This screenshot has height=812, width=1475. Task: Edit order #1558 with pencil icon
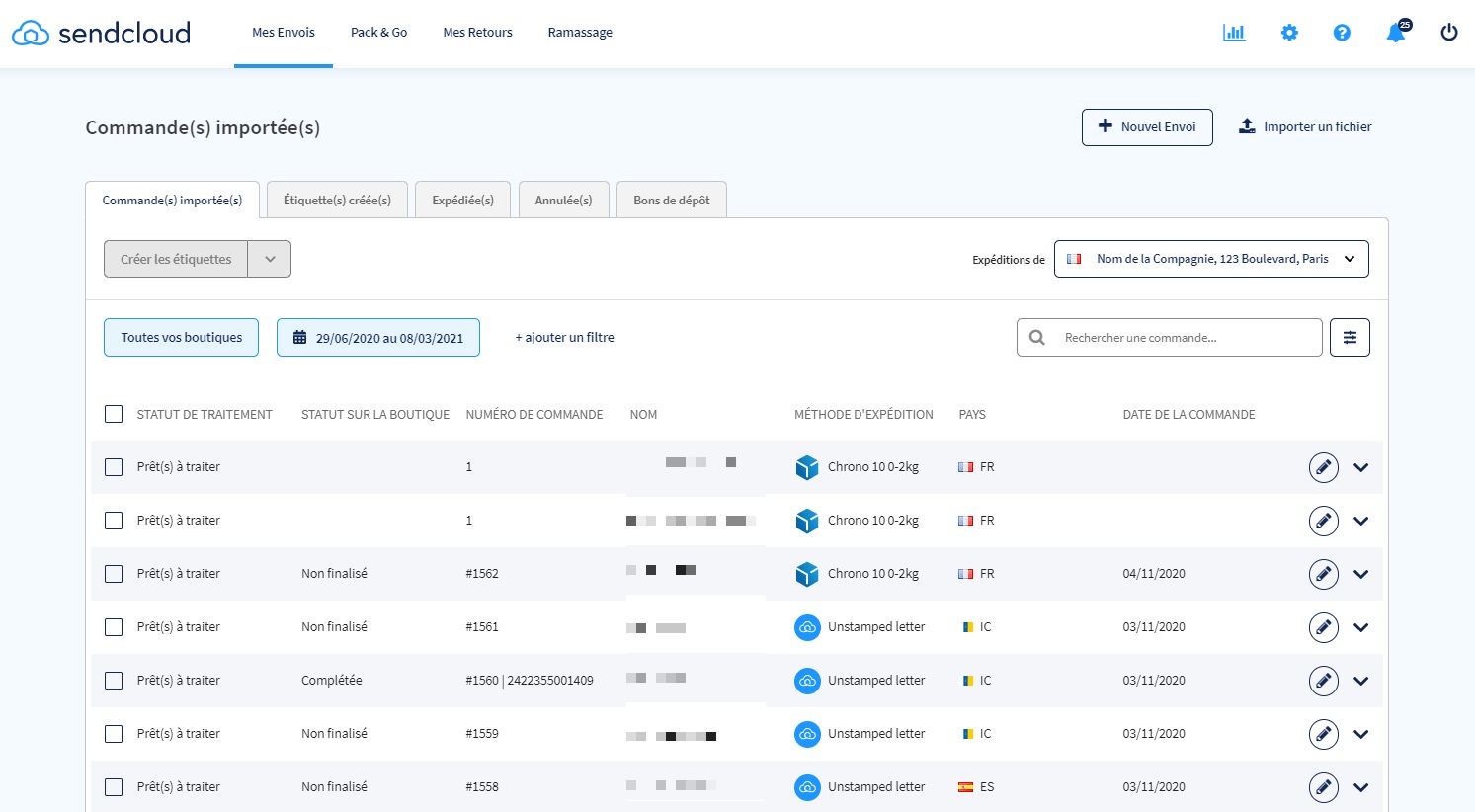pyautogui.click(x=1324, y=787)
